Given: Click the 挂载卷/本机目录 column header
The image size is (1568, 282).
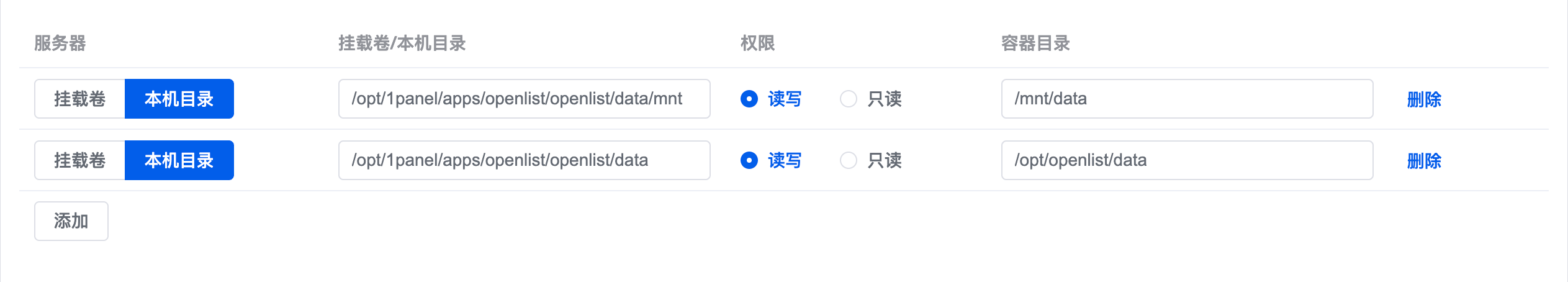Looking at the screenshot, I should click(402, 43).
